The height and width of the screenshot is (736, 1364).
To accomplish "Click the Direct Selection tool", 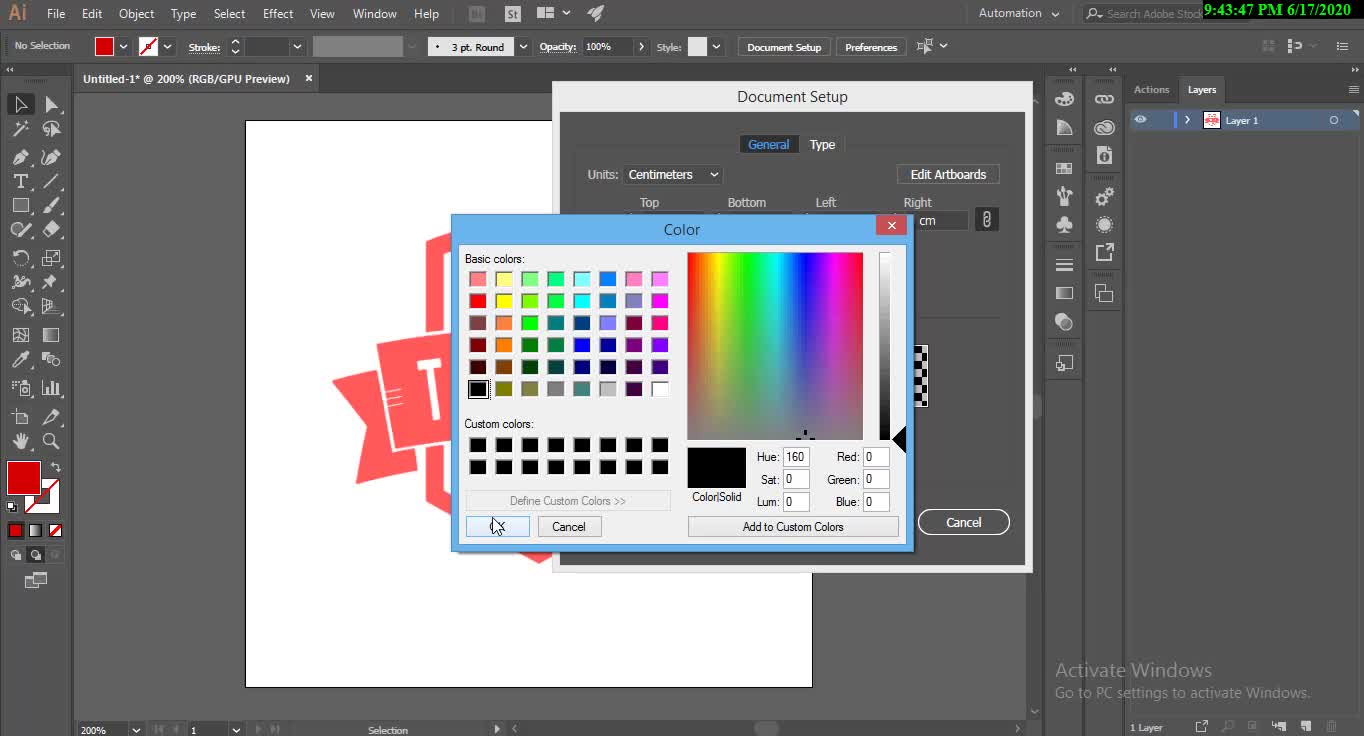I will click(x=51, y=105).
